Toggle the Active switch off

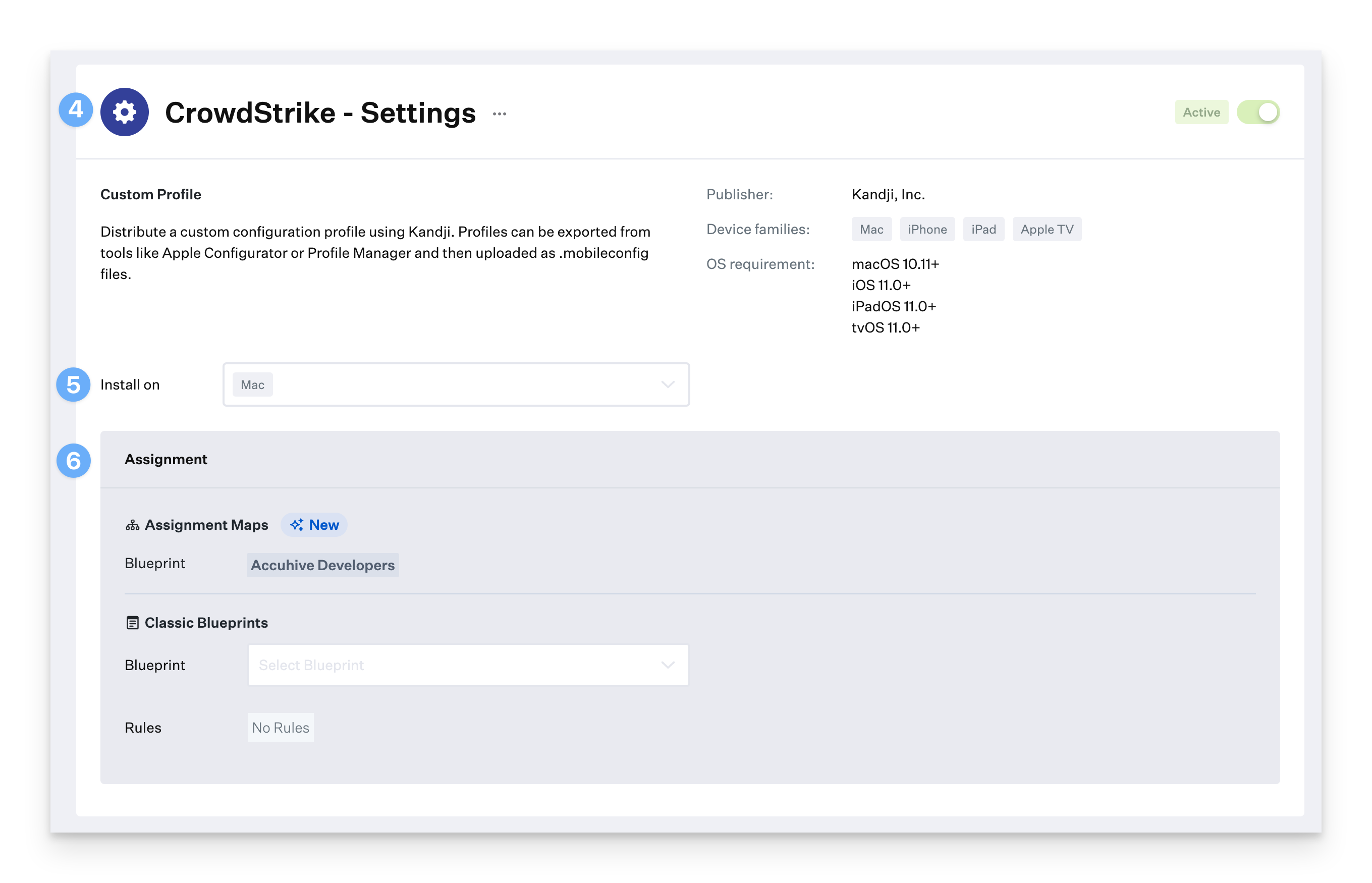[1258, 113]
